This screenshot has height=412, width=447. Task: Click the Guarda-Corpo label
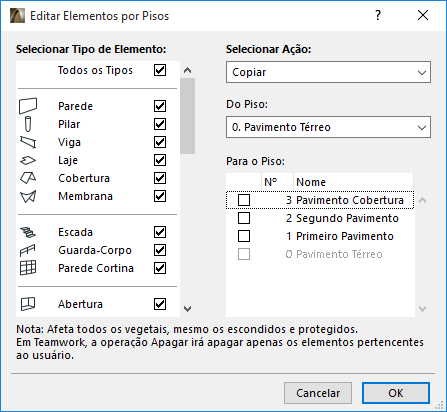(x=95, y=250)
